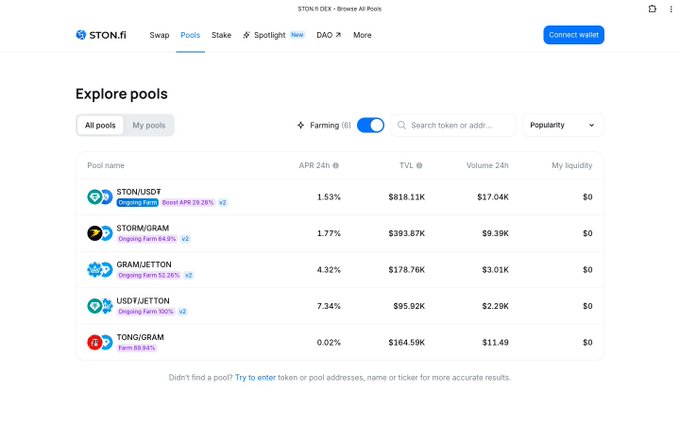Open the STORM/GRAM pool name
This screenshot has width=680, height=425.
click(x=143, y=228)
